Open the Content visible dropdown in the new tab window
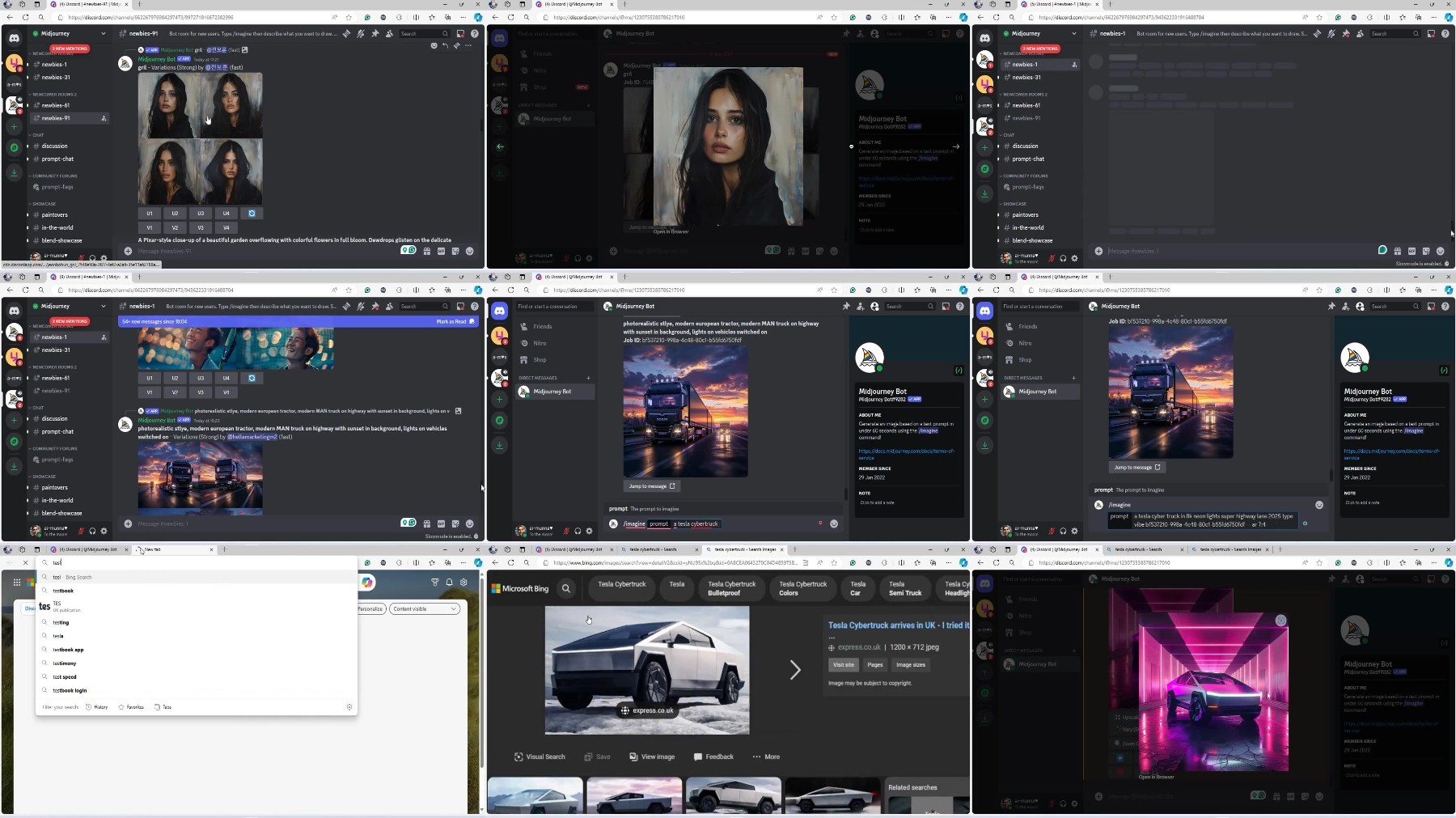The image size is (1456, 818). (425, 608)
